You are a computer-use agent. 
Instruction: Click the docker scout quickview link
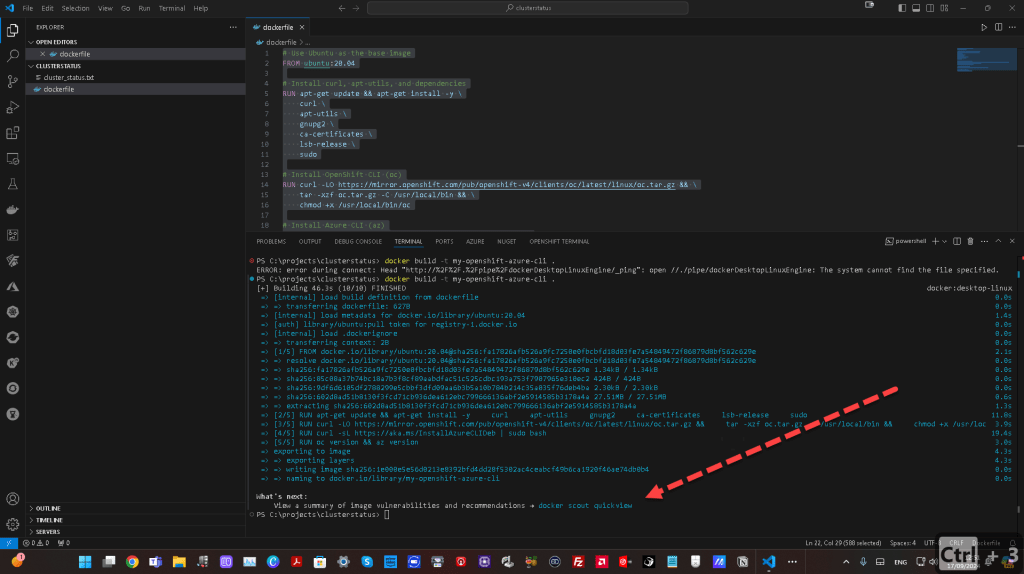tap(585, 505)
